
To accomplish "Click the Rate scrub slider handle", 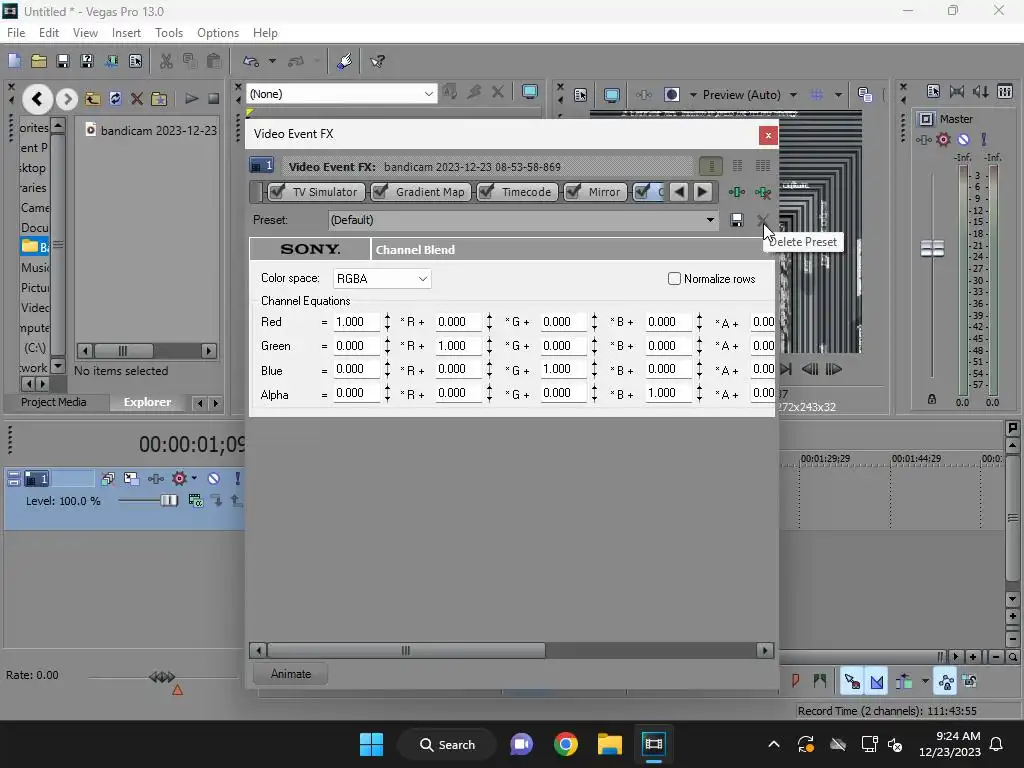I will click(162, 677).
